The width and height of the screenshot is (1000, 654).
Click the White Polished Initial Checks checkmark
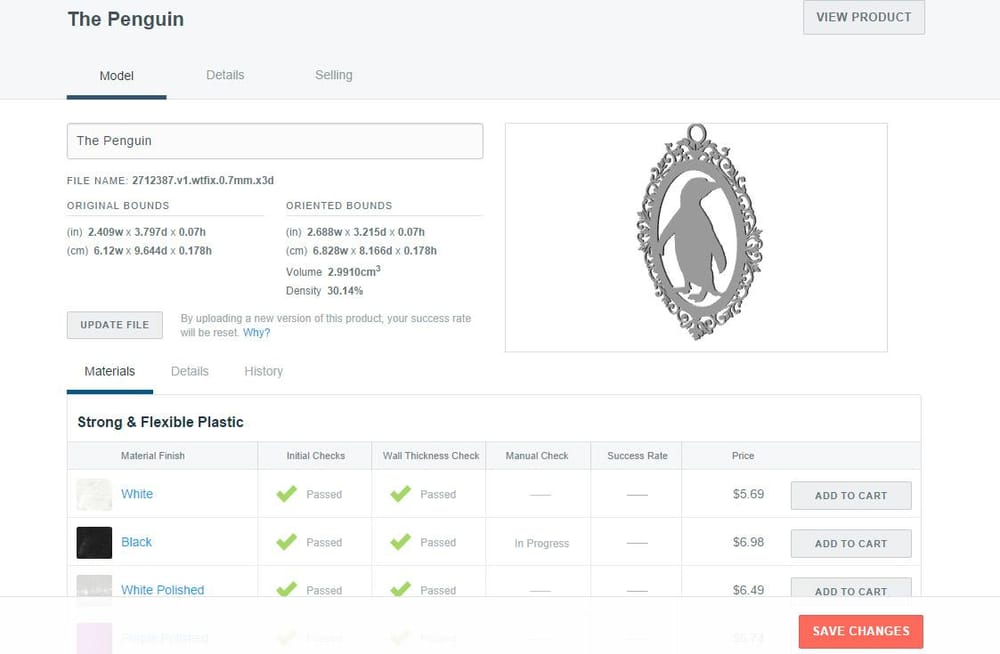[x=286, y=589]
